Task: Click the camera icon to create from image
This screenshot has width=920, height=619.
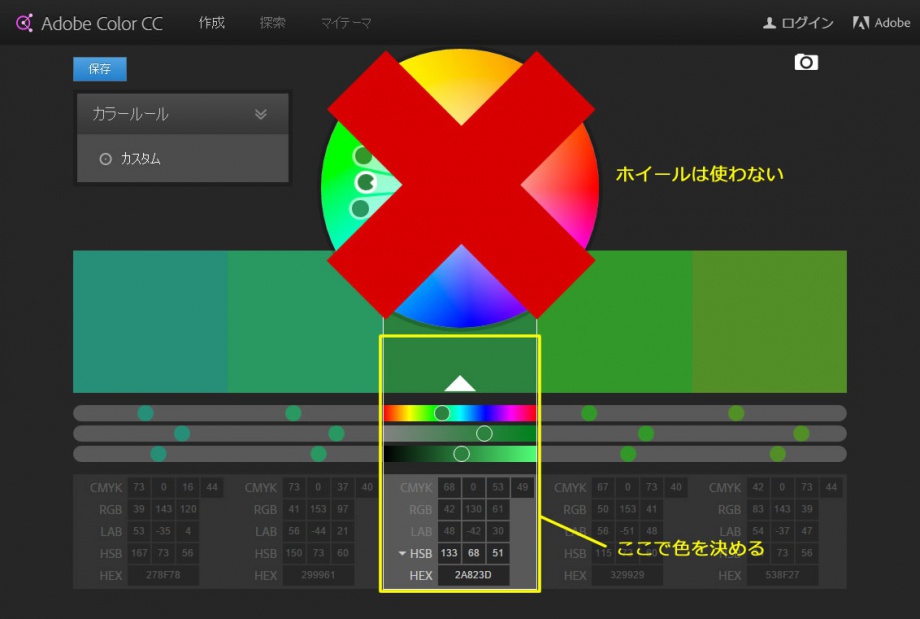Action: pyautogui.click(x=806, y=62)
